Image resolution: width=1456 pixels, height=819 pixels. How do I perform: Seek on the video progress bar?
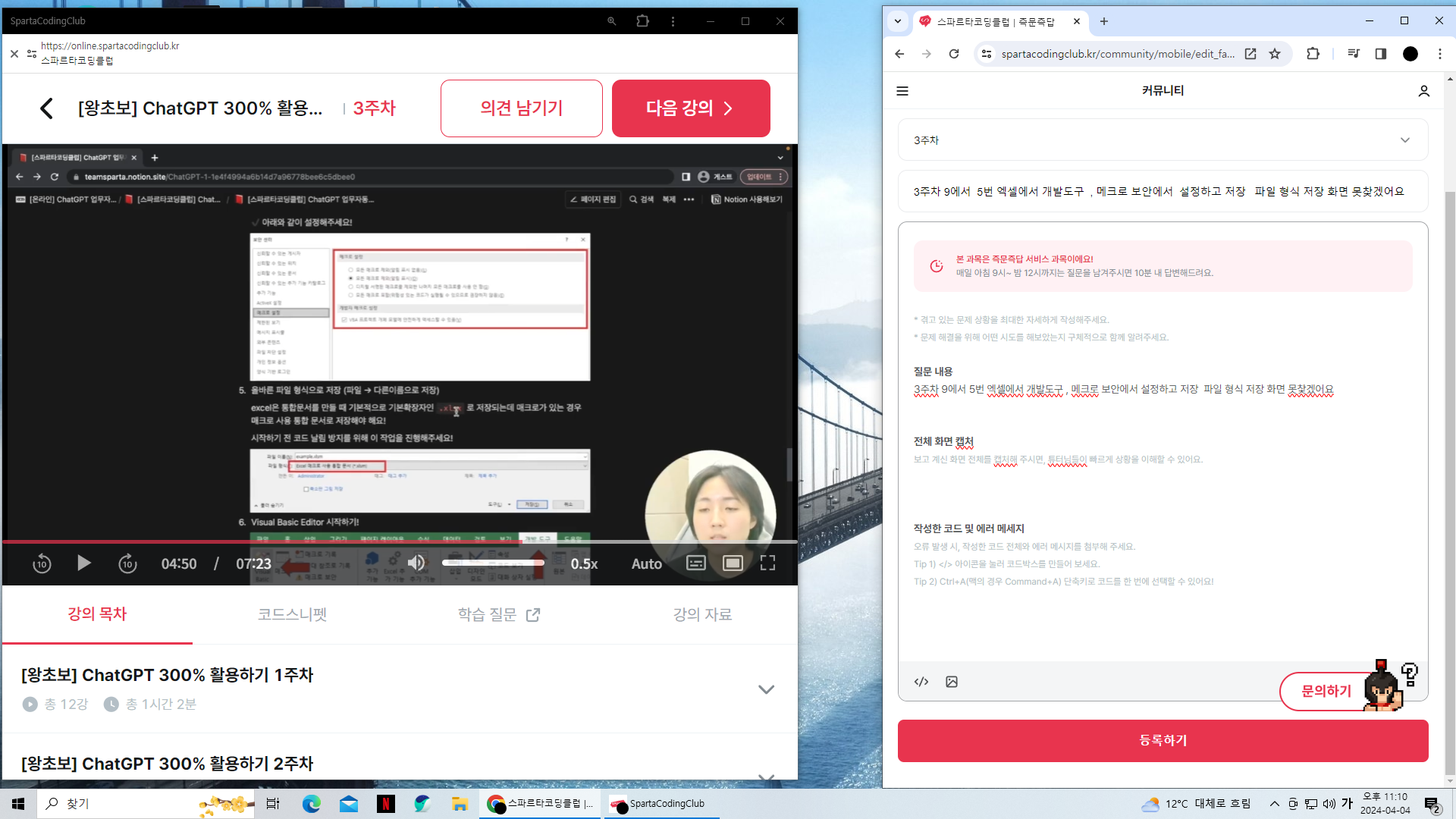pyautogui.click(x=400, y=541)
